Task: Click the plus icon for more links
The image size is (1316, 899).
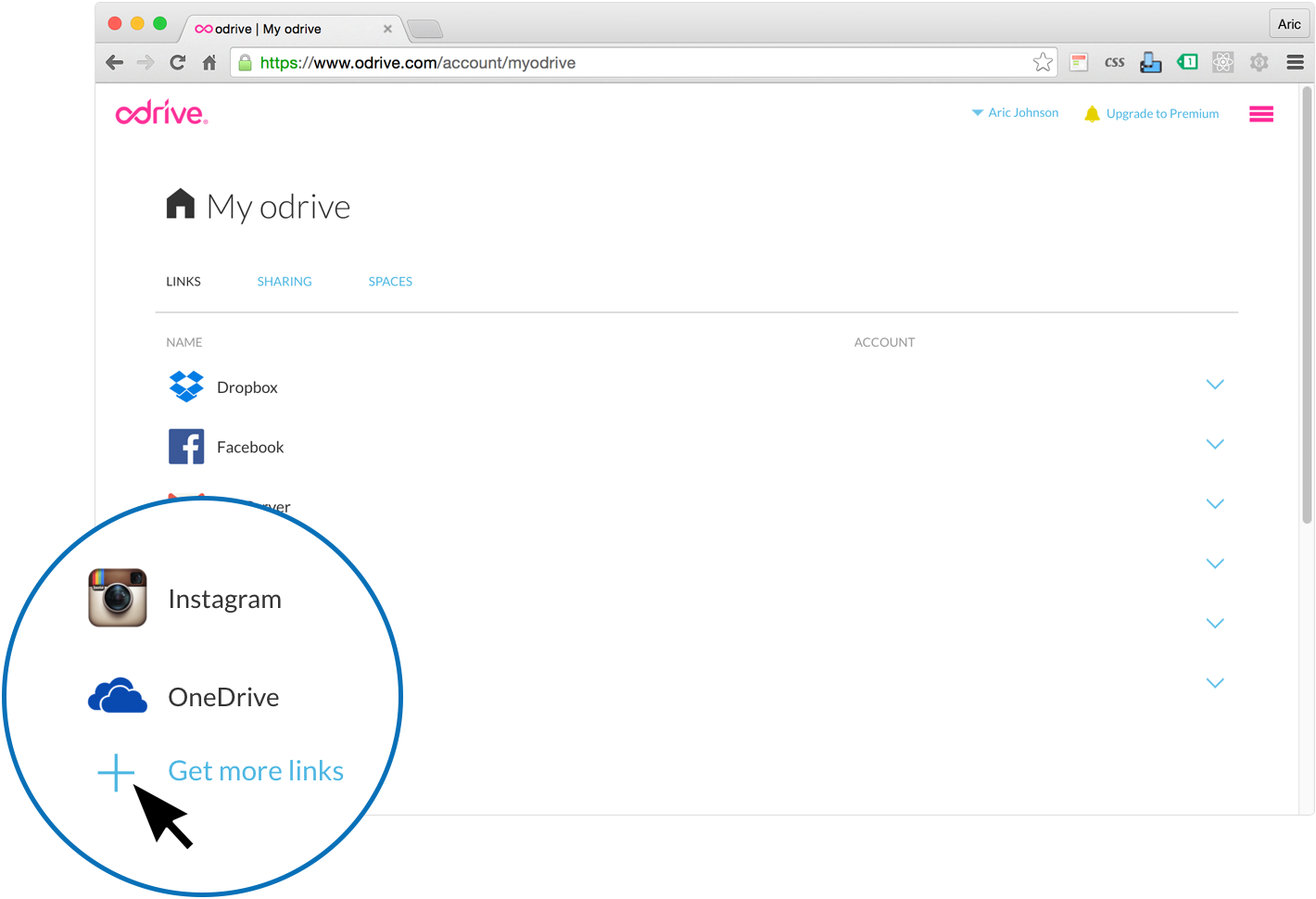Action: [116, 772]
